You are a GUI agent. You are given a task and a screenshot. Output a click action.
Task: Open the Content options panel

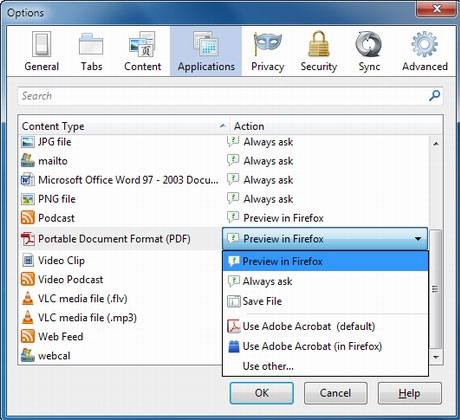pos(142,52)
